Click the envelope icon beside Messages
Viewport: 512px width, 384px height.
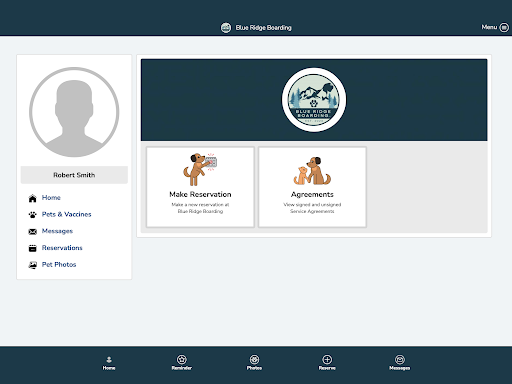32,232
